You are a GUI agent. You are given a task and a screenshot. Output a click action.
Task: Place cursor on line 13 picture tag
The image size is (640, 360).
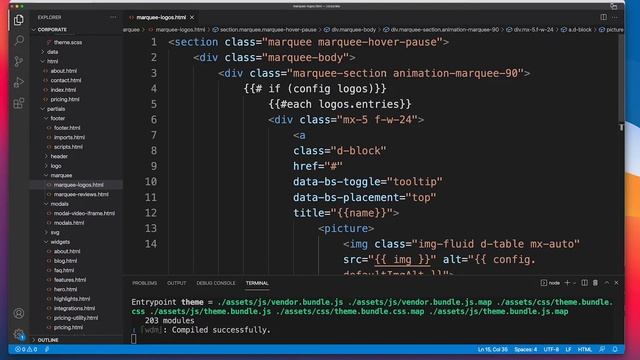346,229
